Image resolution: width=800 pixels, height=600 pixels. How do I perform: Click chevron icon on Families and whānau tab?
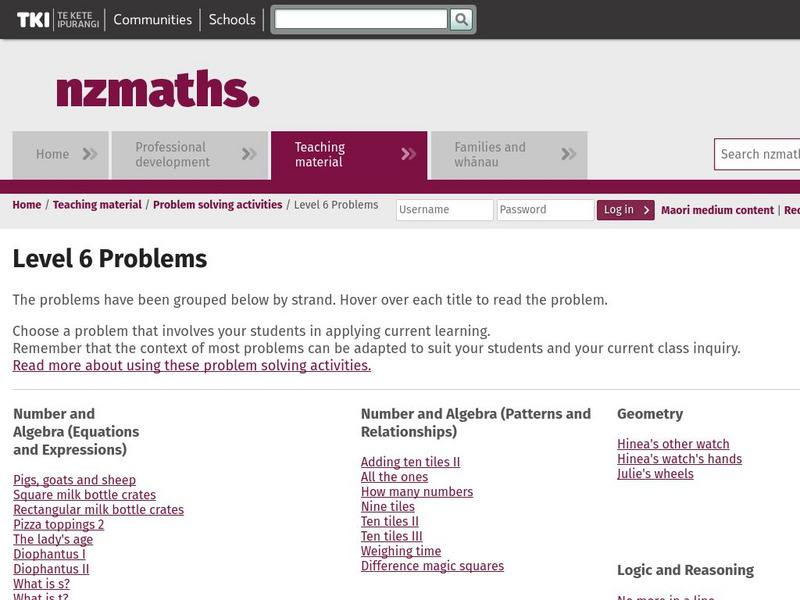point(569,154)
